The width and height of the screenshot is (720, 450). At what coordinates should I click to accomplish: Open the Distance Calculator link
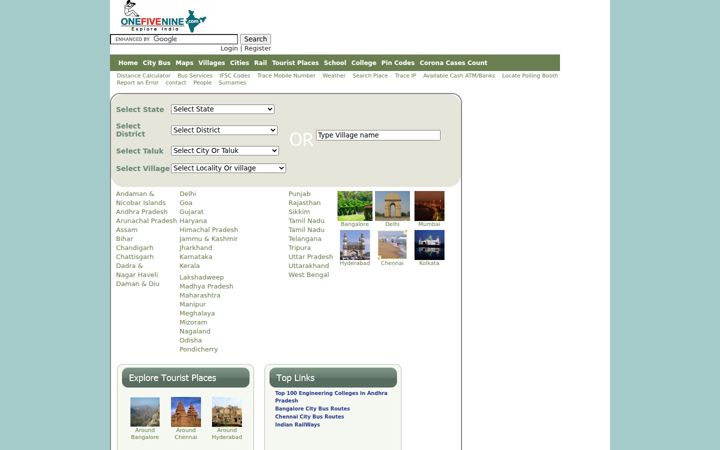(143, 76)
